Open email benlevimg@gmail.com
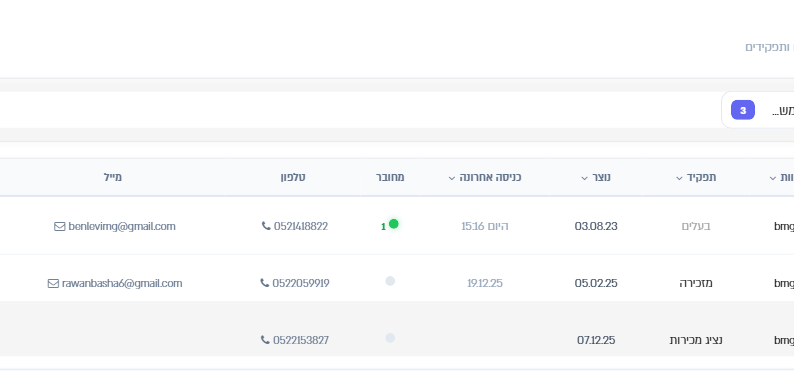Viewport: 794px width, 371px height. (122, 226)
